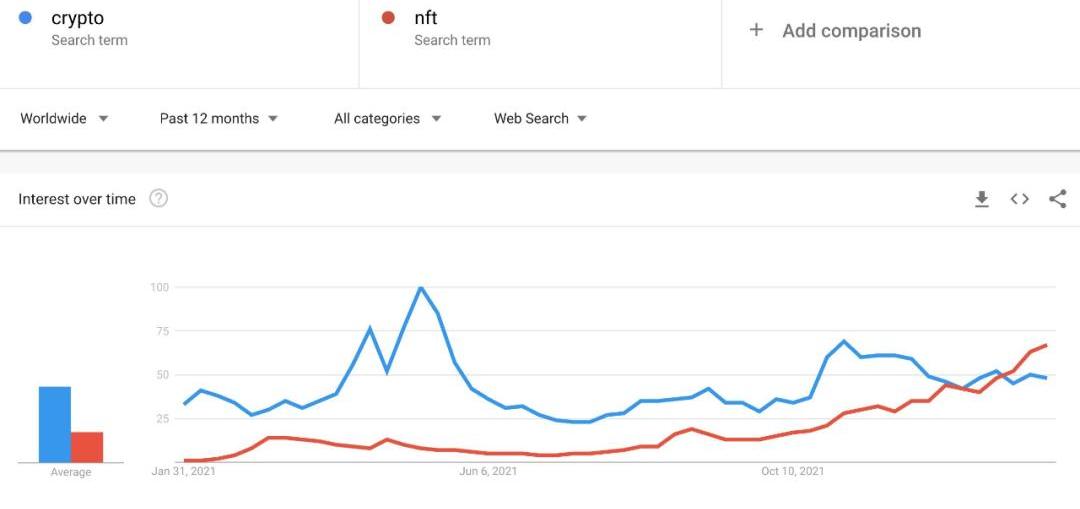Open the Interest over time help icon
This screenshot has width=1080, height=509.
(158, 198)
